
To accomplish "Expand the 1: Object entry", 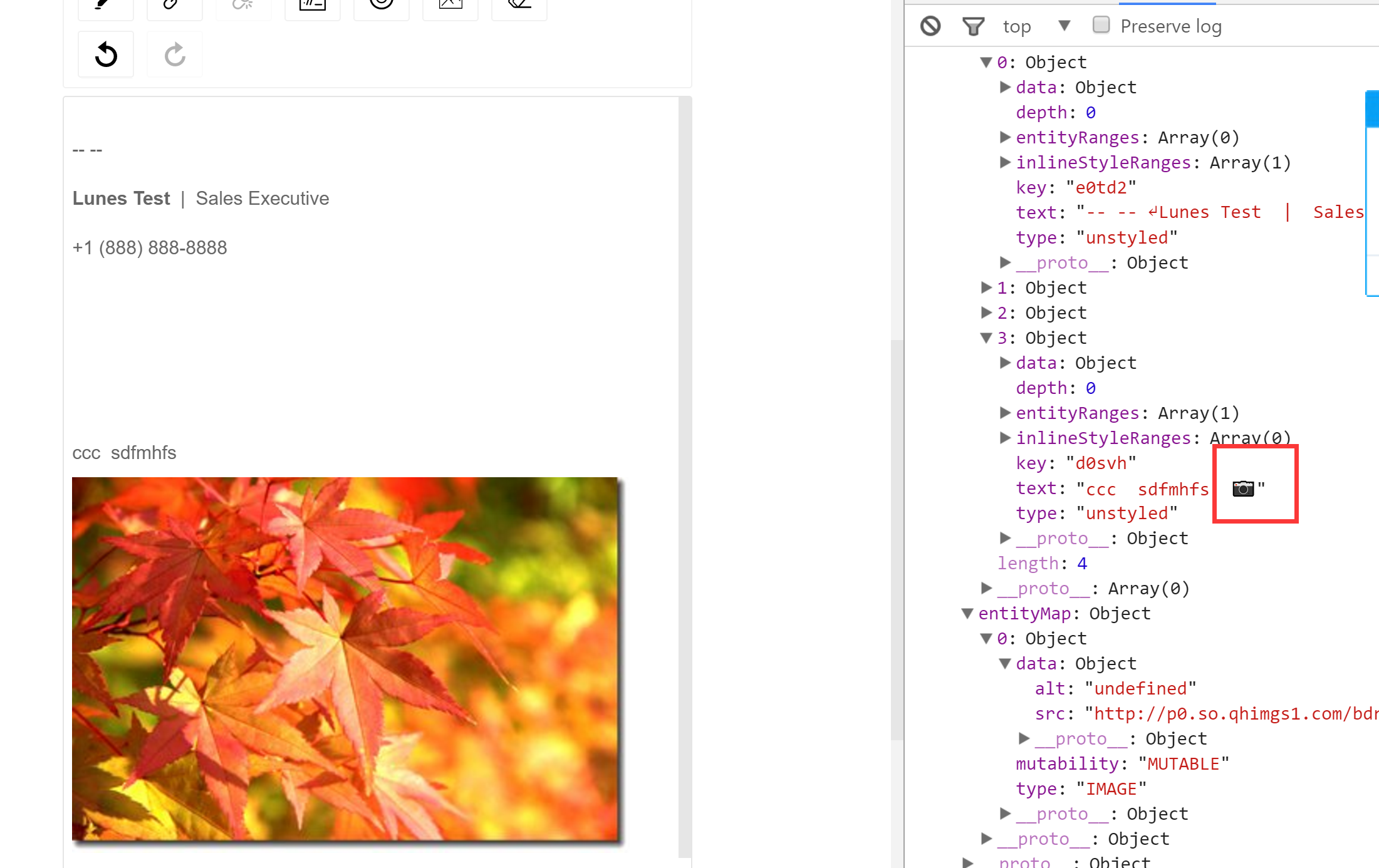I will coord(986,287).
